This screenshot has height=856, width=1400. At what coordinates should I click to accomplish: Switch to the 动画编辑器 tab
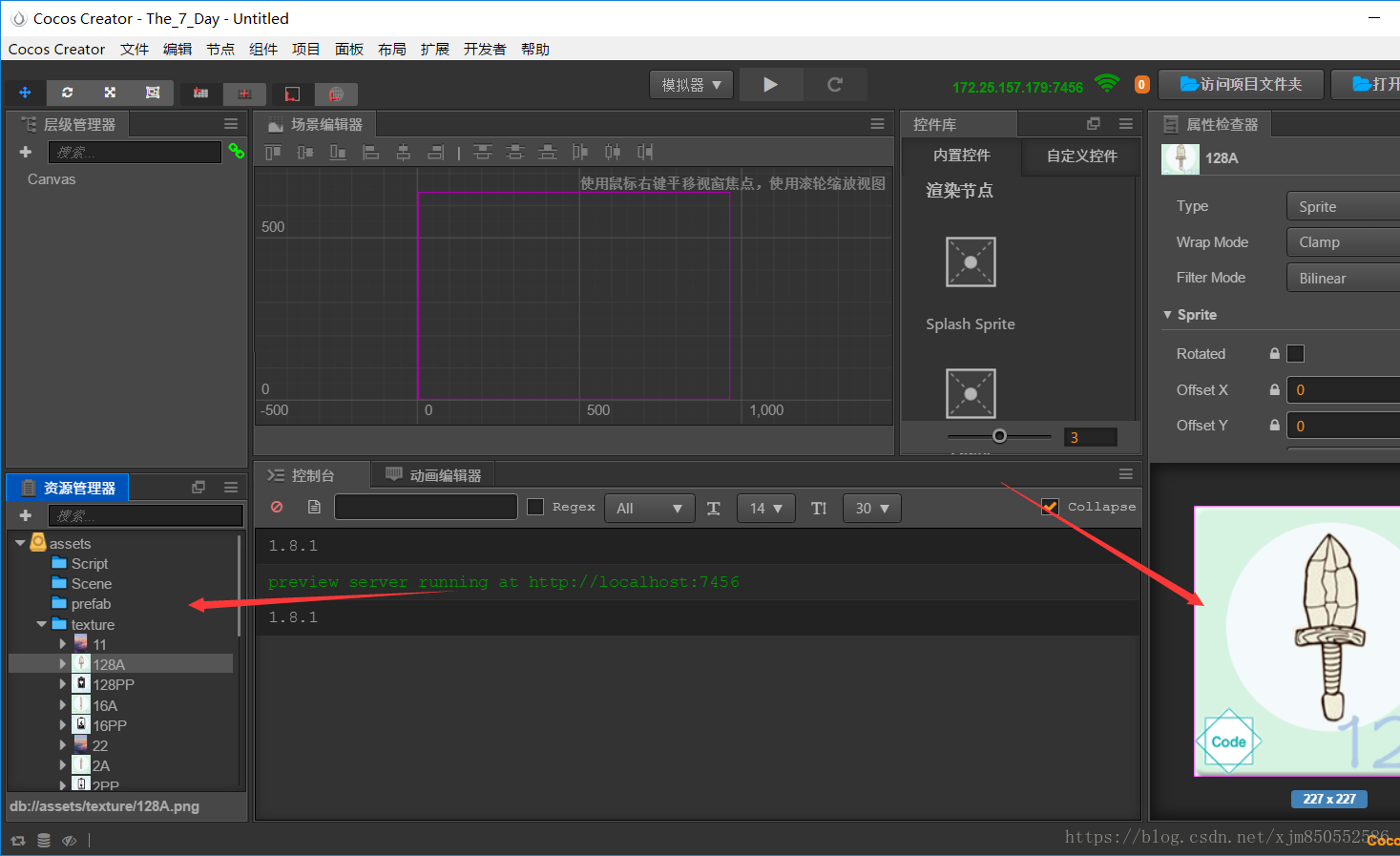click(x=434, y=474)
